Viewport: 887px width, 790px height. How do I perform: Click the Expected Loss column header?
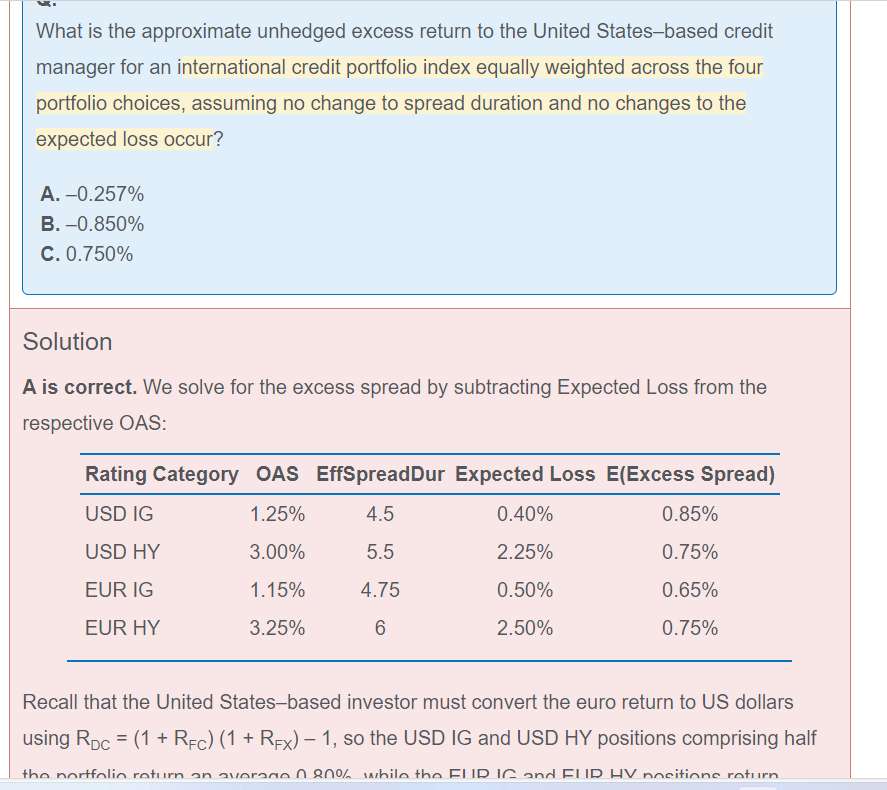tap(524, 474)
